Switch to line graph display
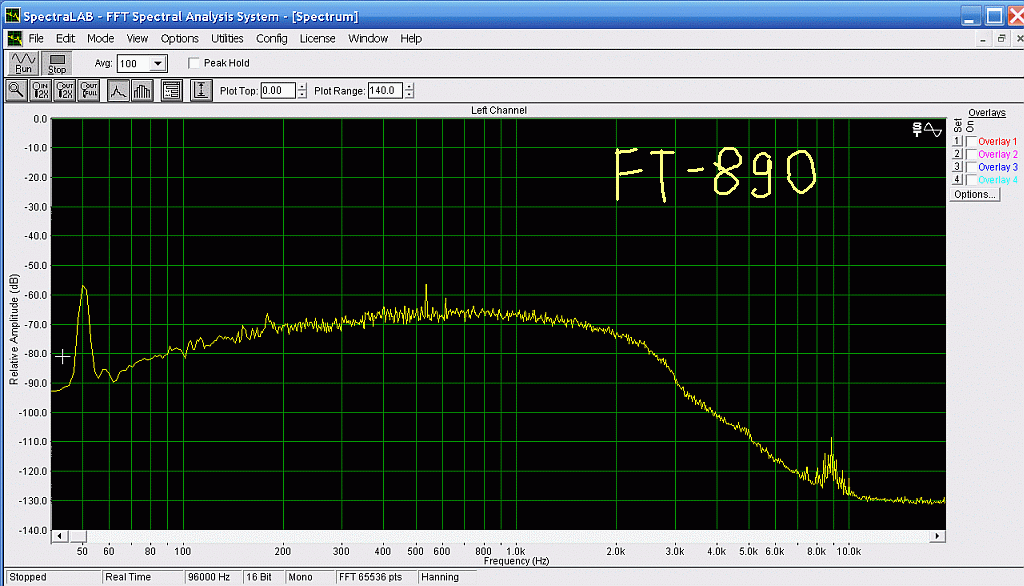The image size is (1024, 586). (118, 91)
